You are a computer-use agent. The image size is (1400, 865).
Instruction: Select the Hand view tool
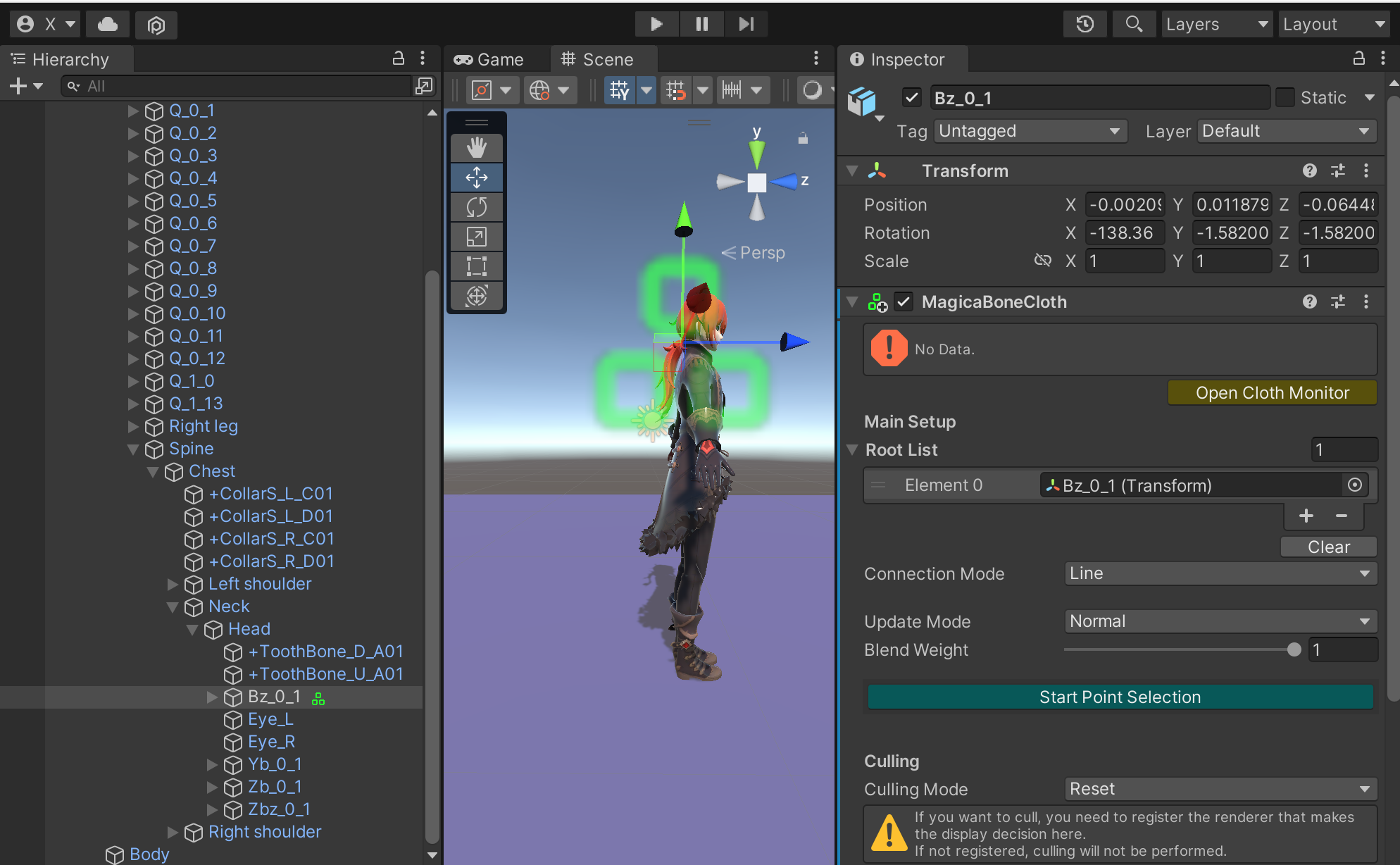pos(477,148)
